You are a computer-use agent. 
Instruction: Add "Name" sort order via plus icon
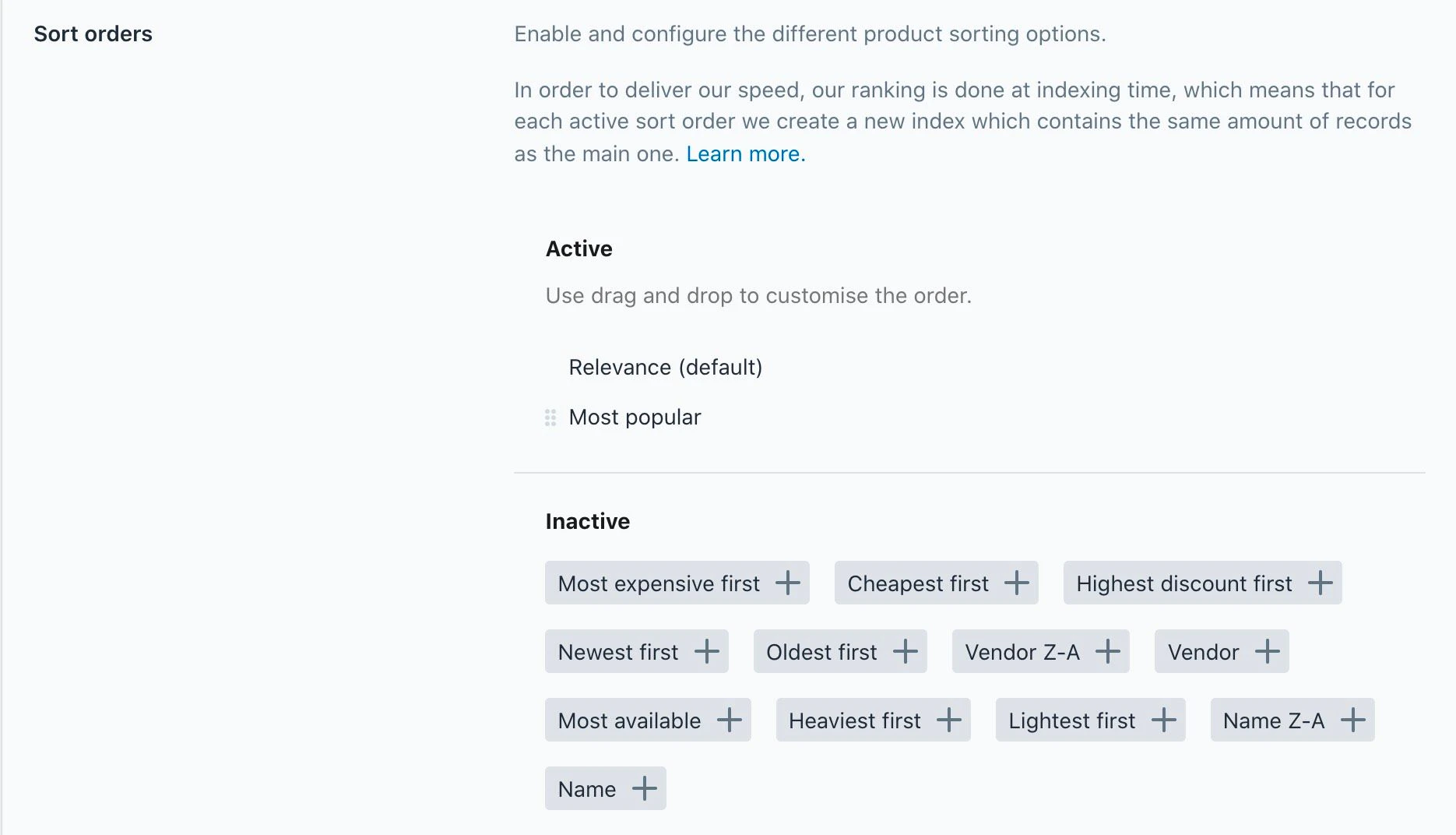644,788
